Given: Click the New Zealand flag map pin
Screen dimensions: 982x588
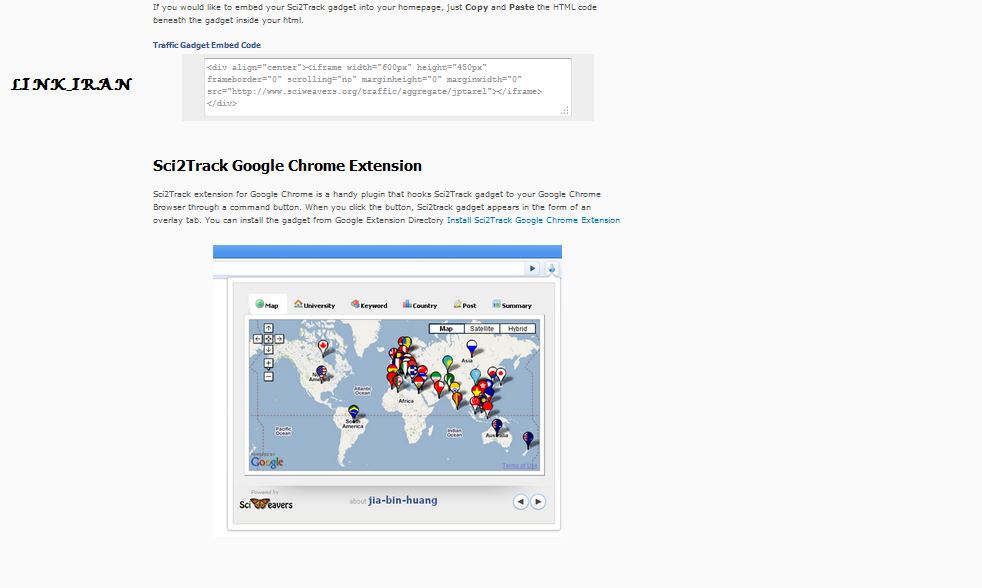Looking at the screenshot, I should pos(529,440).
